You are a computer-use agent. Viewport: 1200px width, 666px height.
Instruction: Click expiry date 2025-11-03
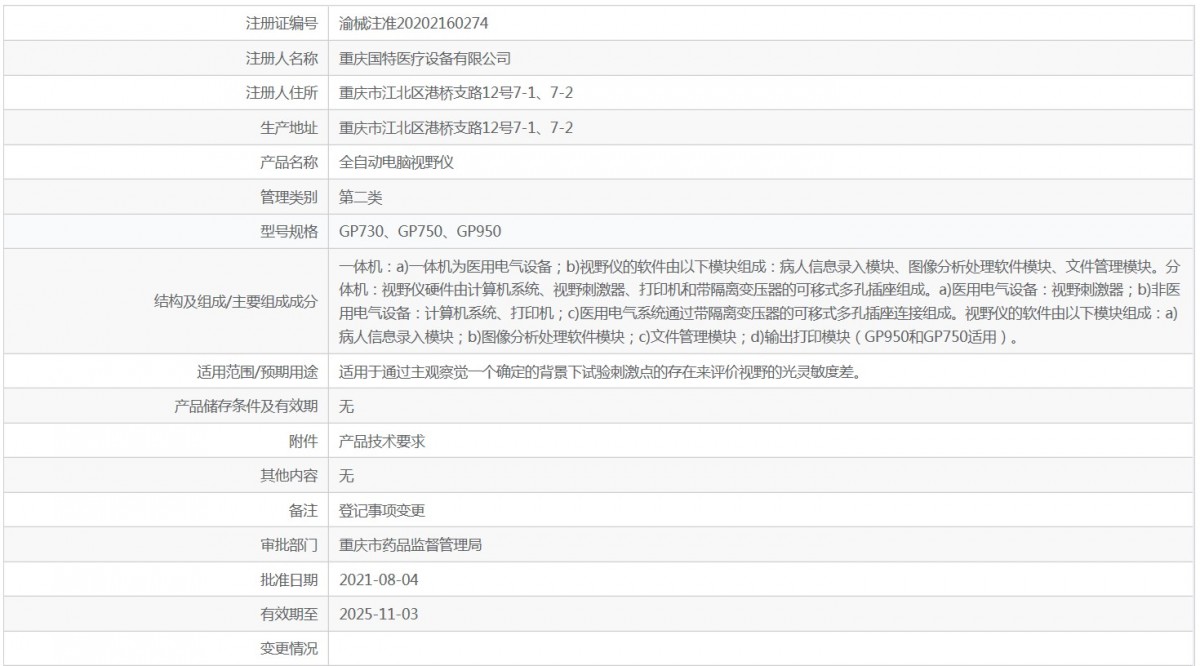[378, 615]
